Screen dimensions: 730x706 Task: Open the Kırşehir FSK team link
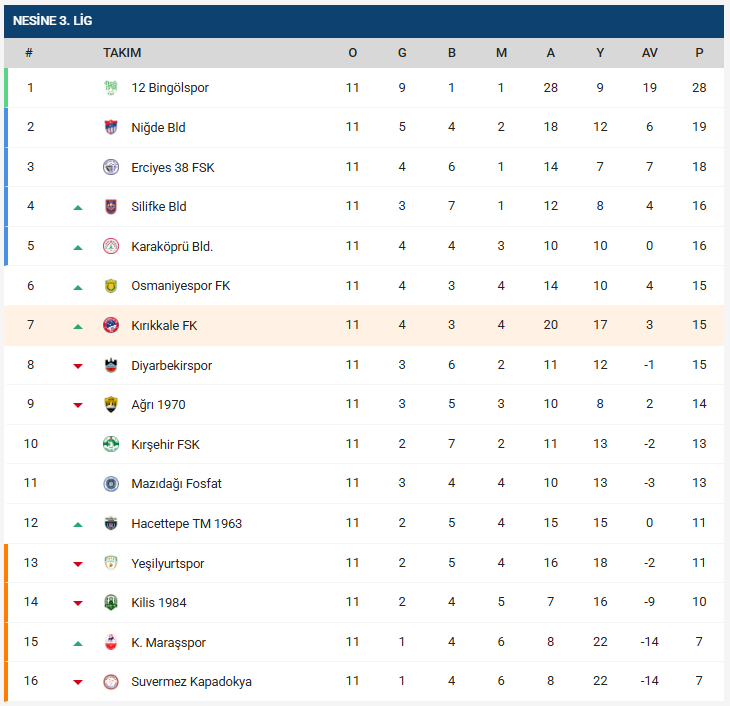pyautogui.click(x=166, y=444)
